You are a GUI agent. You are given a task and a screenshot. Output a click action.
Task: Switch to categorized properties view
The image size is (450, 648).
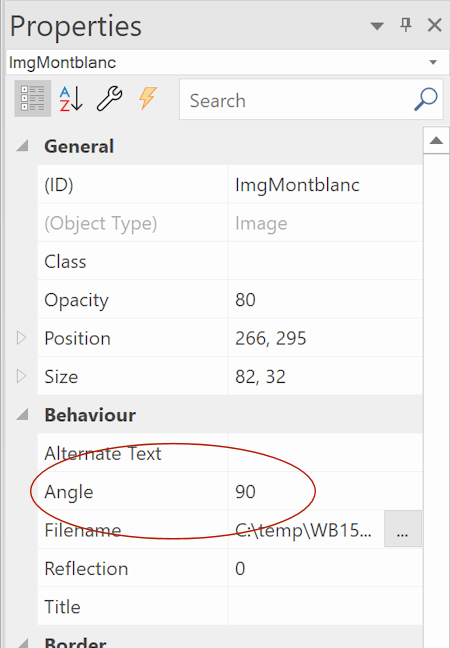pyautogui.click(x=33, y=98)
